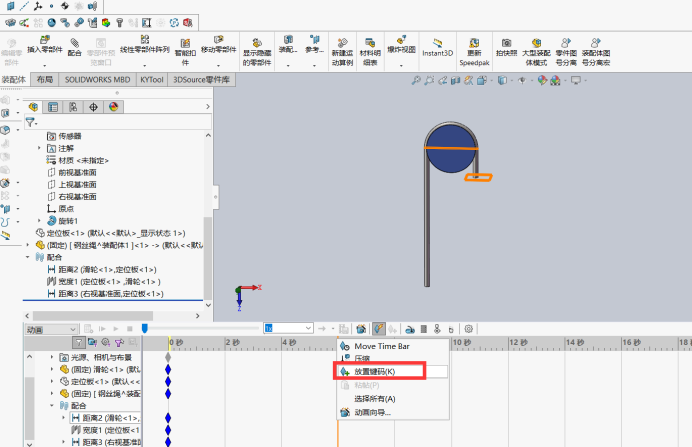Screen dimensions: 692x447
Task: Toggle Hide/Show Items eye in heads-up toolbar
Action: [x=522, y=80]
